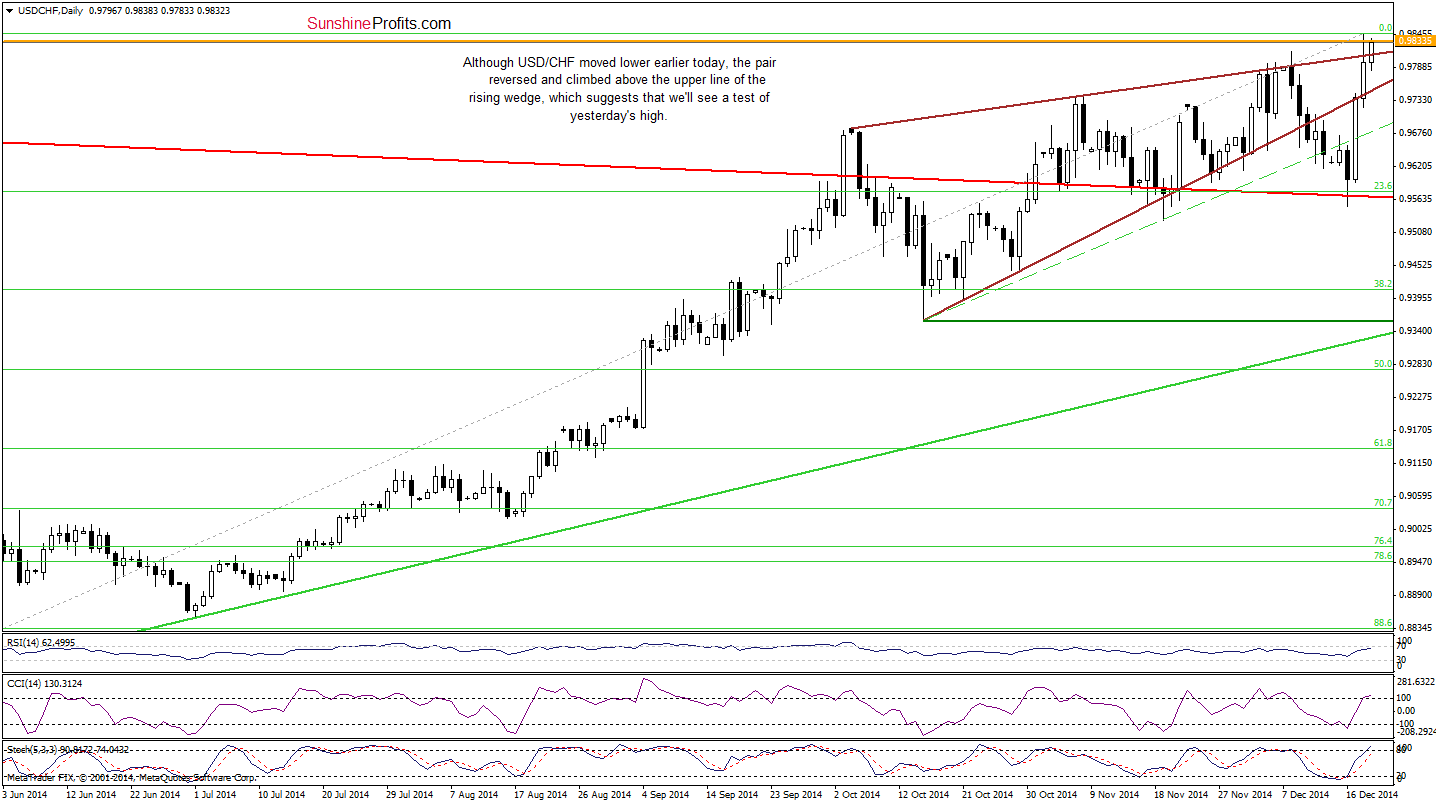This screenshot has width=1436, height=803.
Task: Click the USDCHF,Daily chart title
Action: (x=49, y=10)
